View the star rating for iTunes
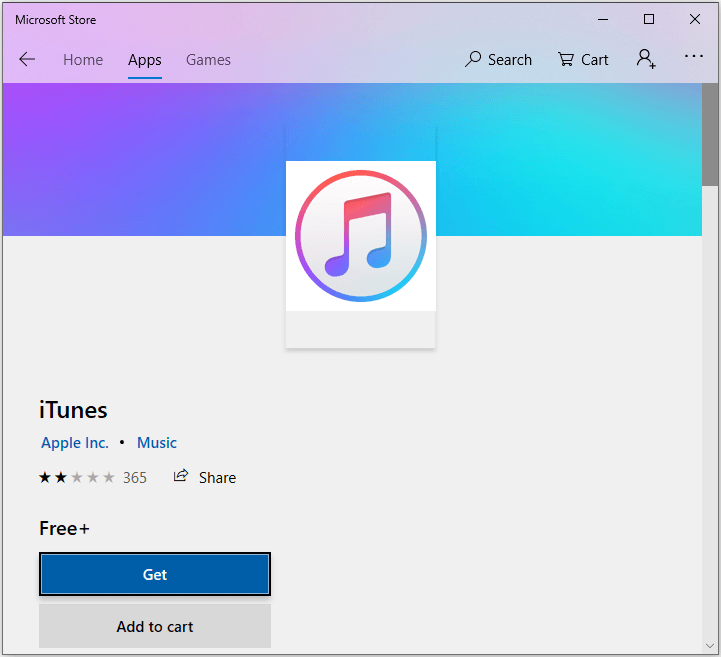 pyautogui.click(x=77, y=478)
